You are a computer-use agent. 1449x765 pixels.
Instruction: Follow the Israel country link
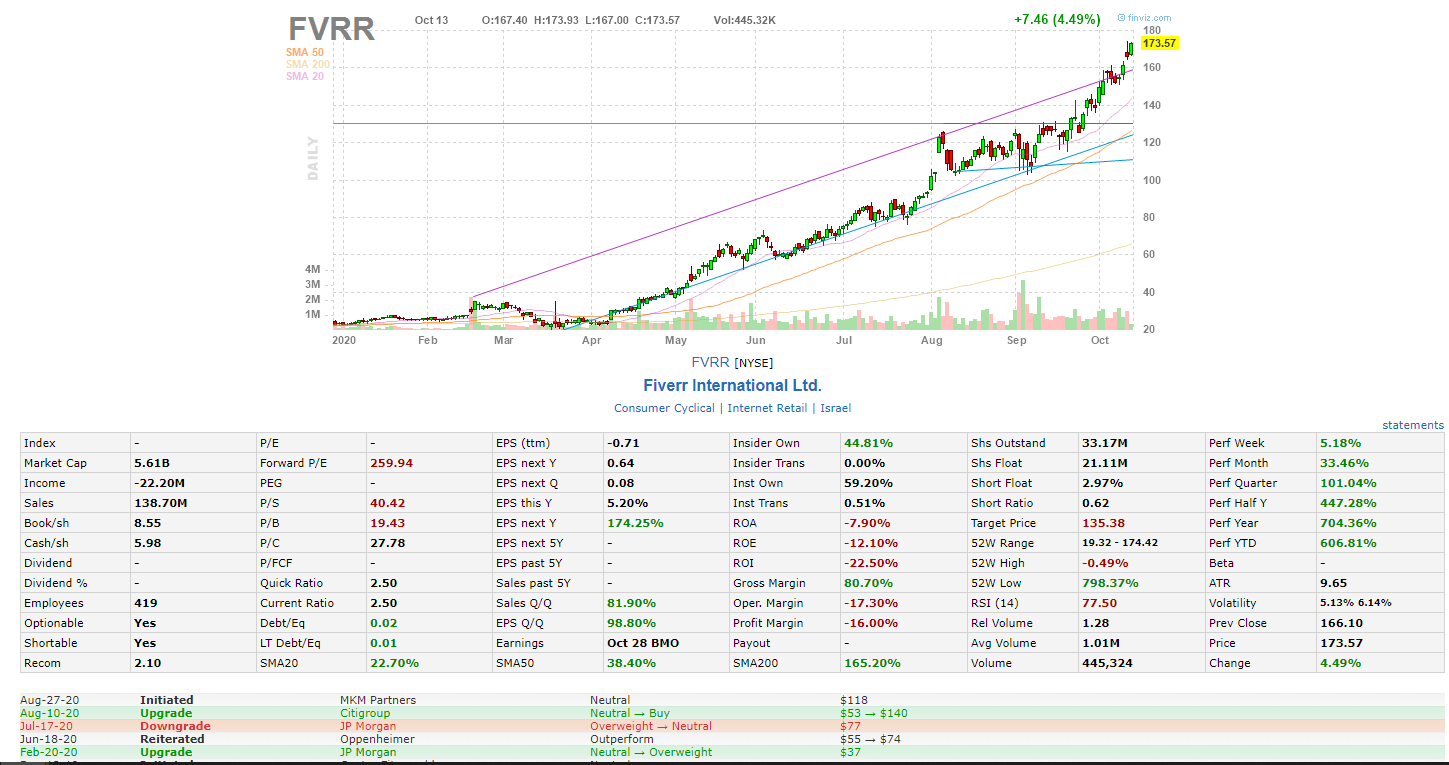tap(836, 408)
